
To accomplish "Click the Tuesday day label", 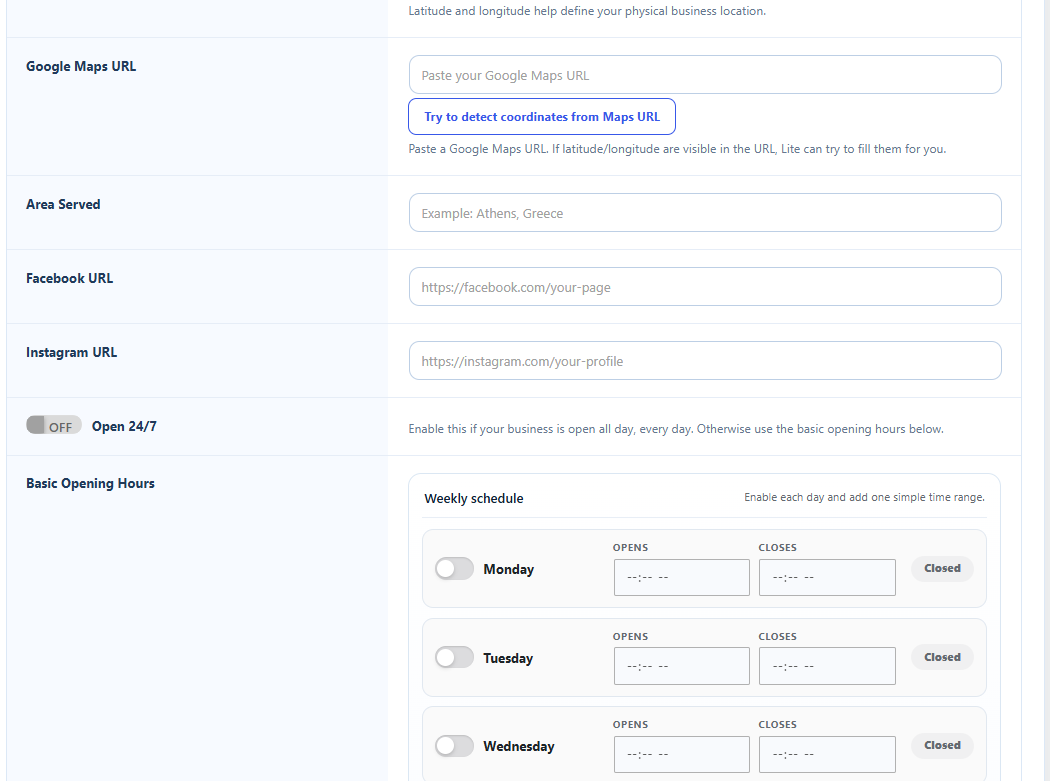I will point(508,658).
